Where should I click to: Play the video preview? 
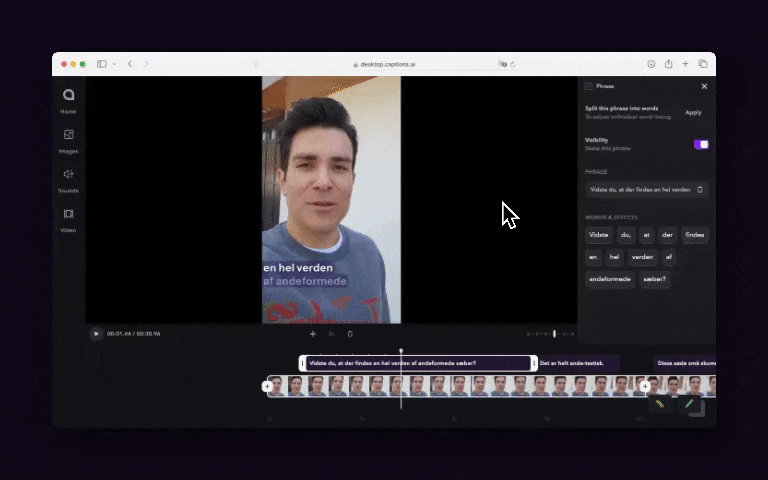pyautogui.click(x=96, y=334)
